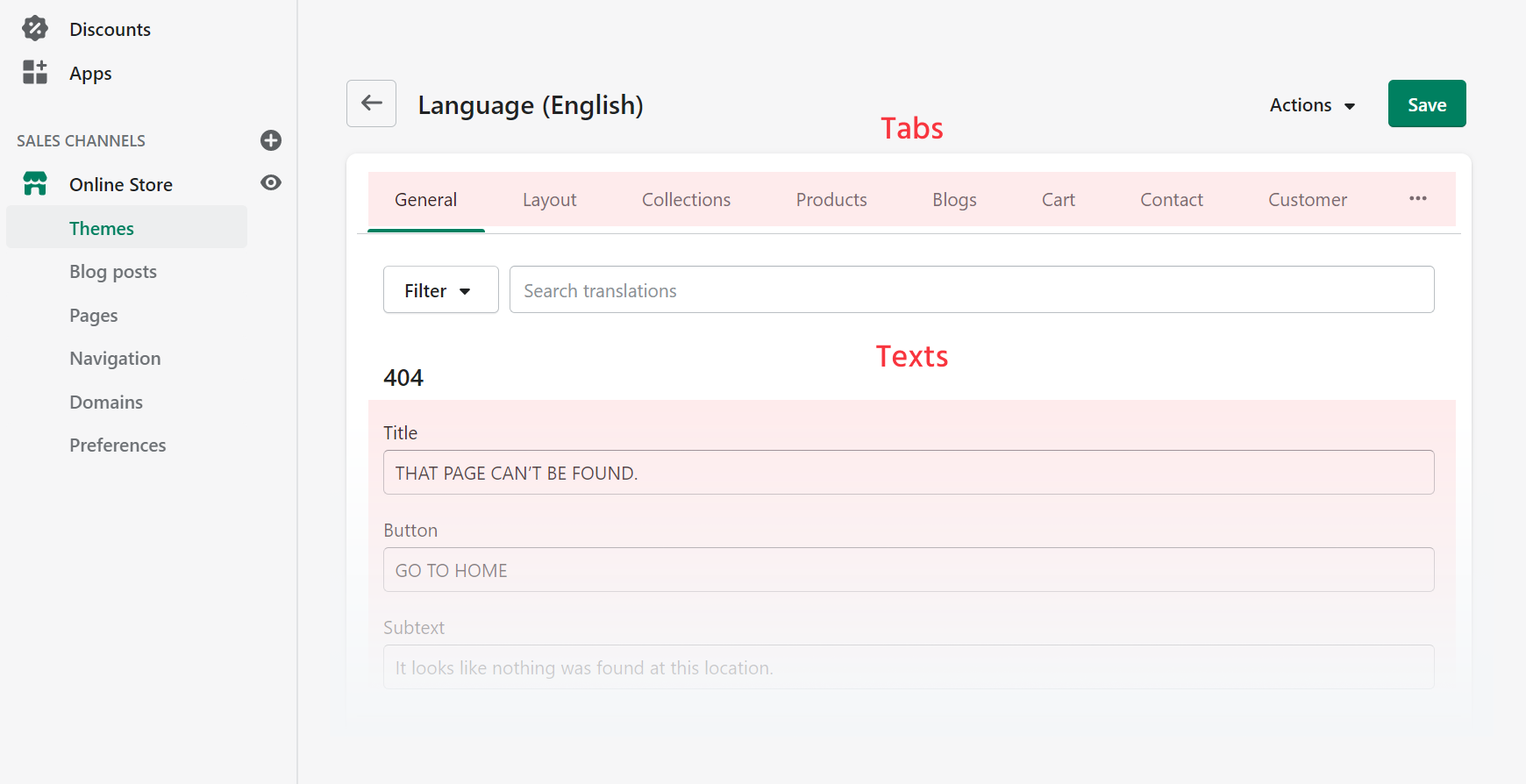
Task: Switch to the Cart tab
Action: (1058, 200)
